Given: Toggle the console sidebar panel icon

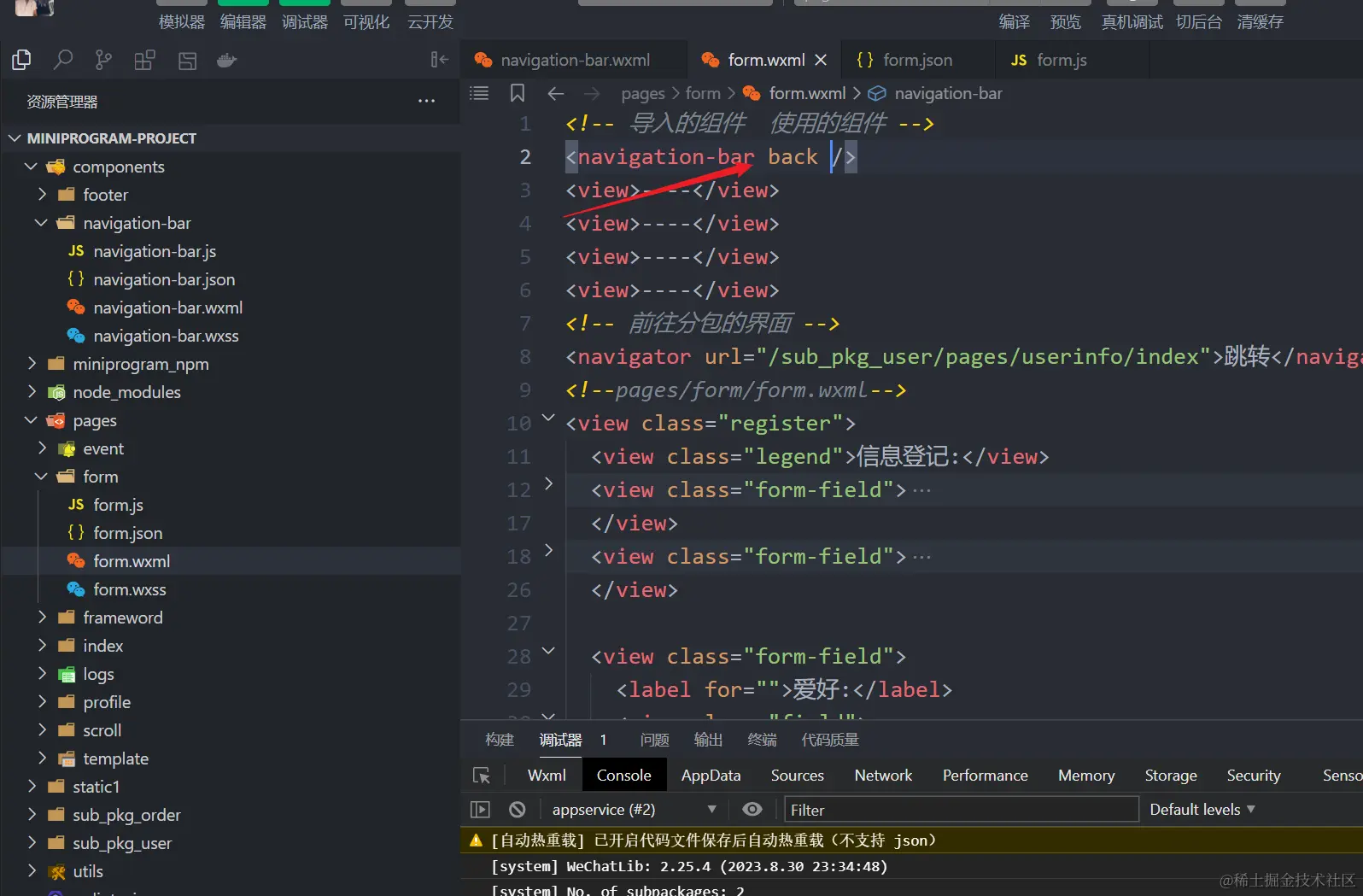Looking at the screenshot, I should point(481,810).
